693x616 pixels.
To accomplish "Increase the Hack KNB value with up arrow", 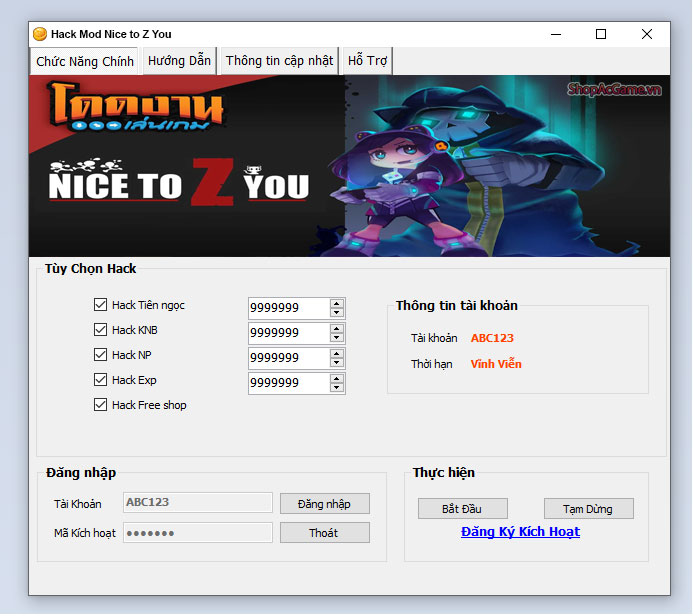I will [337, 329].
